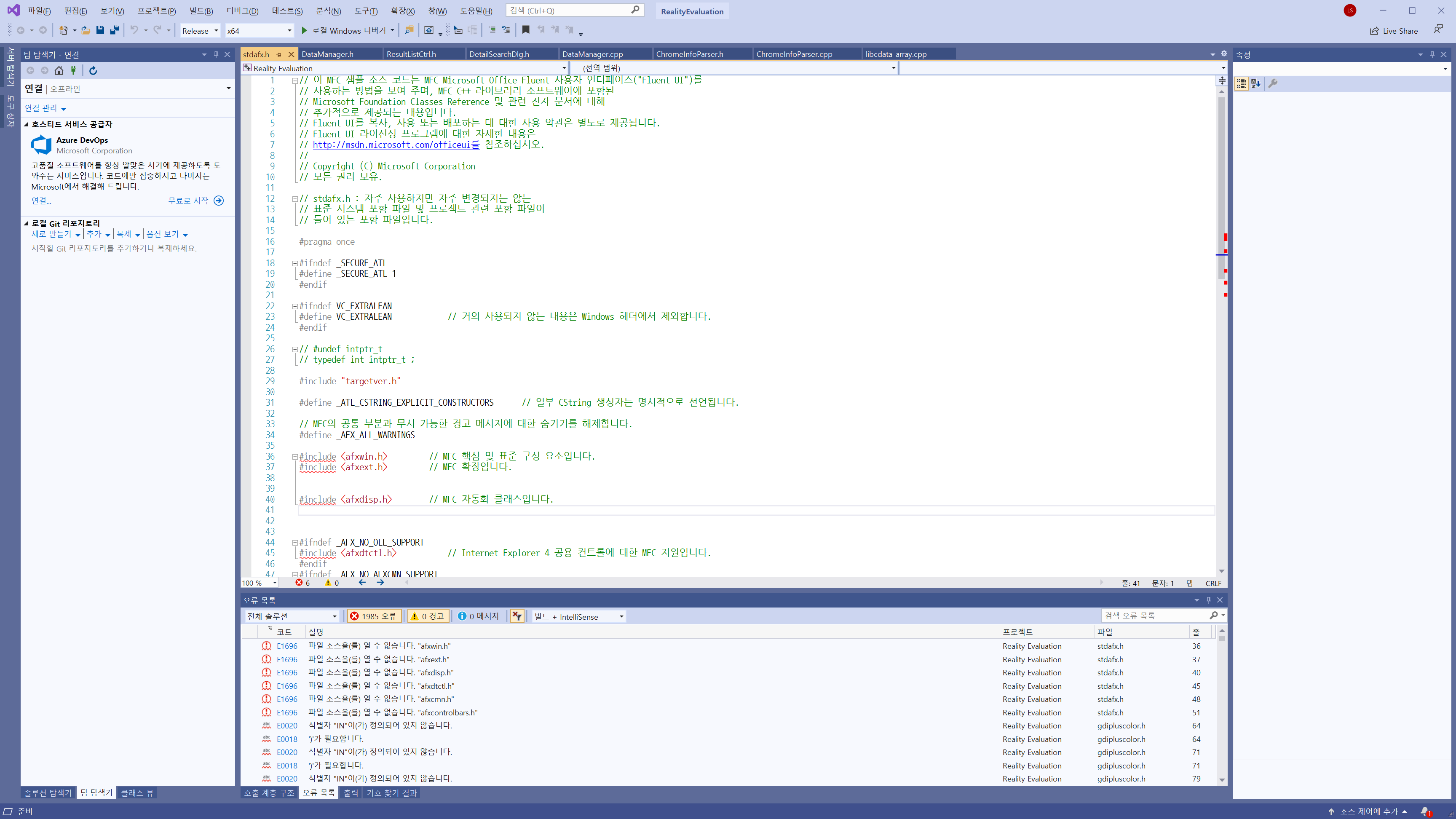
Task: Click the Open File folder icon
Action: [x=86, y=30]
